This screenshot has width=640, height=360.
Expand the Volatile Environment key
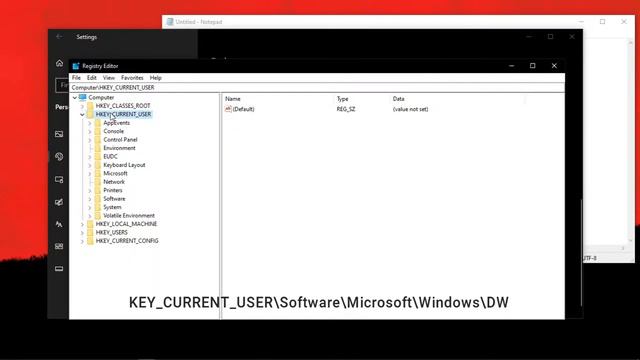[x=90, y=216]
